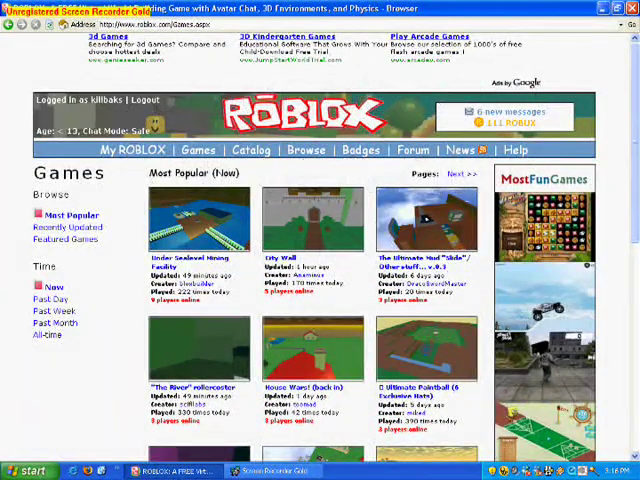Viewport: 640px width, 480px height.
Task: Open the Windows Start menu
Action: (27, 470)
